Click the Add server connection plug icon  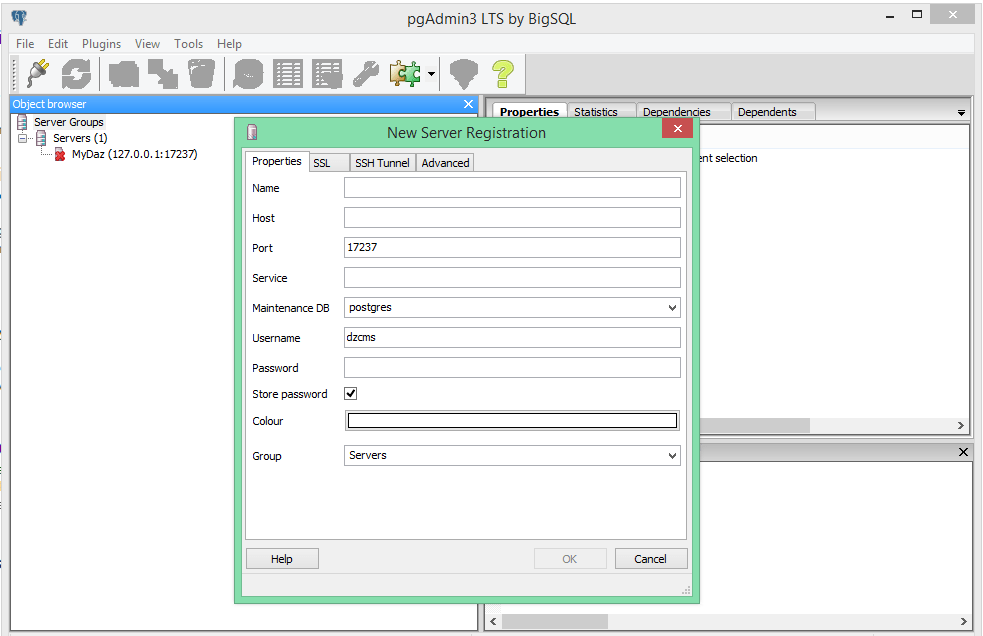(38, 73)
